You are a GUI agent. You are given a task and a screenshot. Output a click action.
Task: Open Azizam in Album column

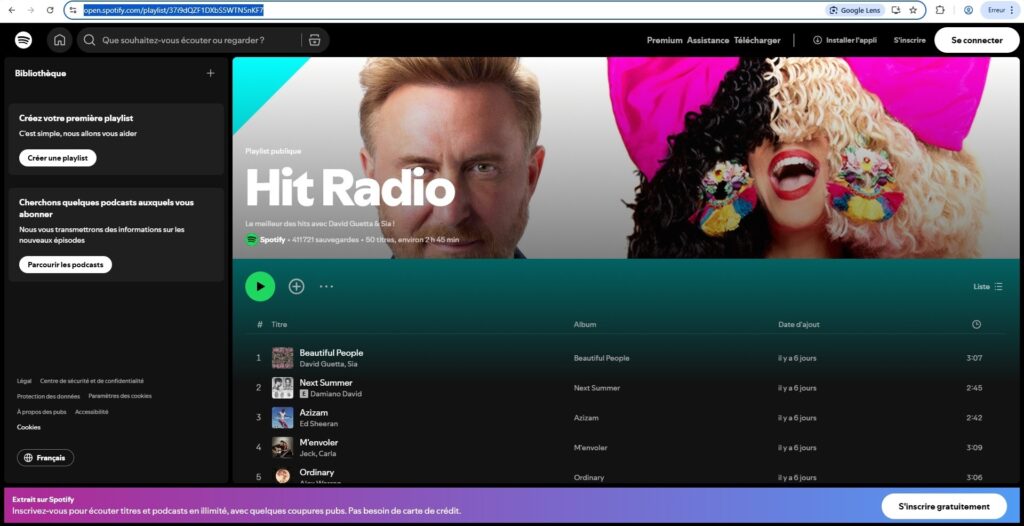tap(586, 418)
